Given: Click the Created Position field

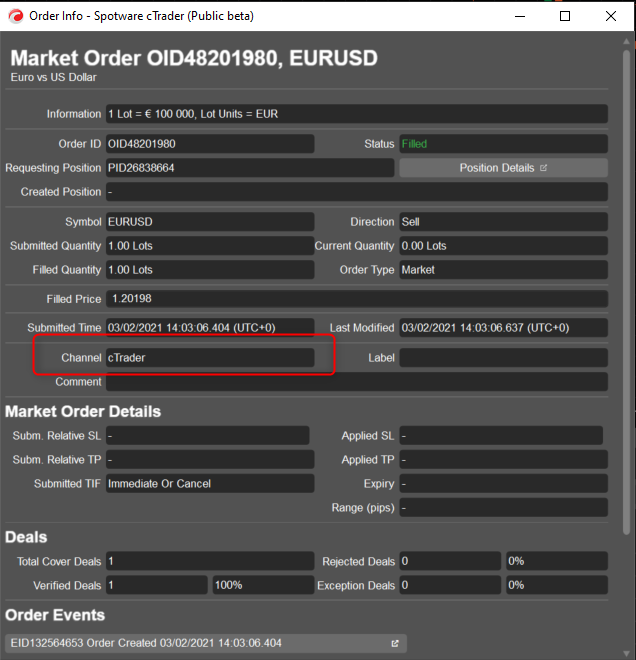Looking at the screenshot, I should 357,192.
